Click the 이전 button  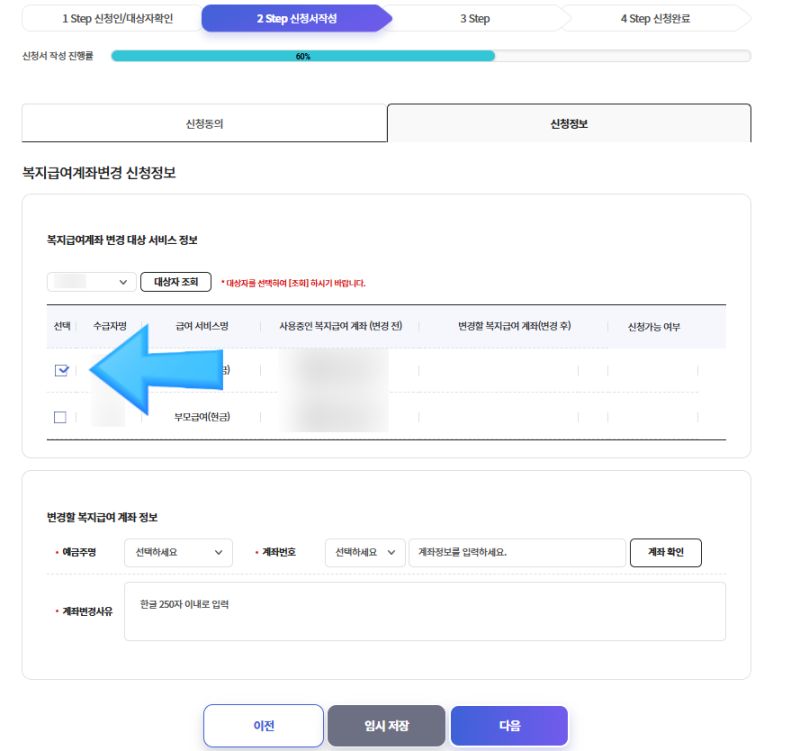[263, 725]
